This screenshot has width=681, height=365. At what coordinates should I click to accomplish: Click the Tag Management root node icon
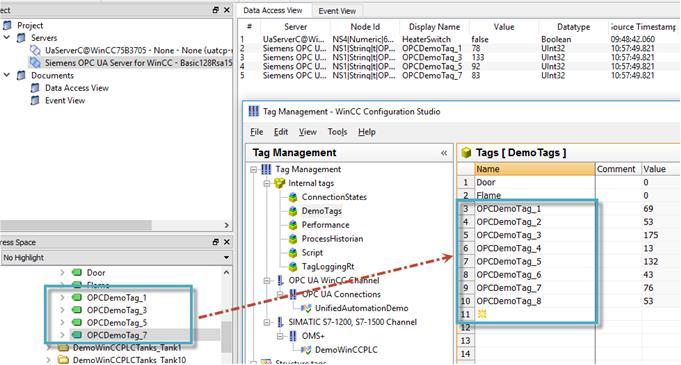(266, 169)
